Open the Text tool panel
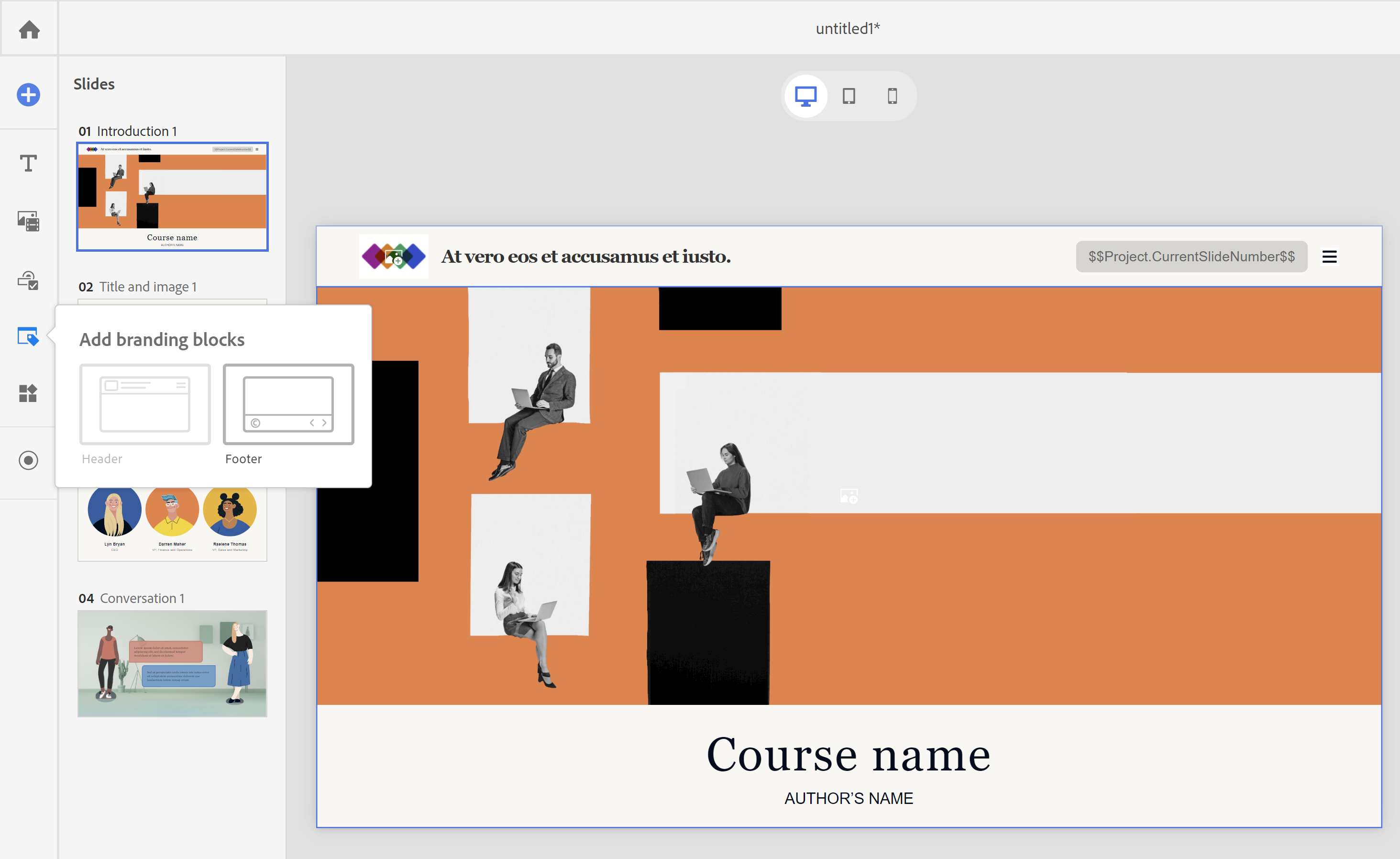Screen dimensions: 1400x859 point(27,164)
